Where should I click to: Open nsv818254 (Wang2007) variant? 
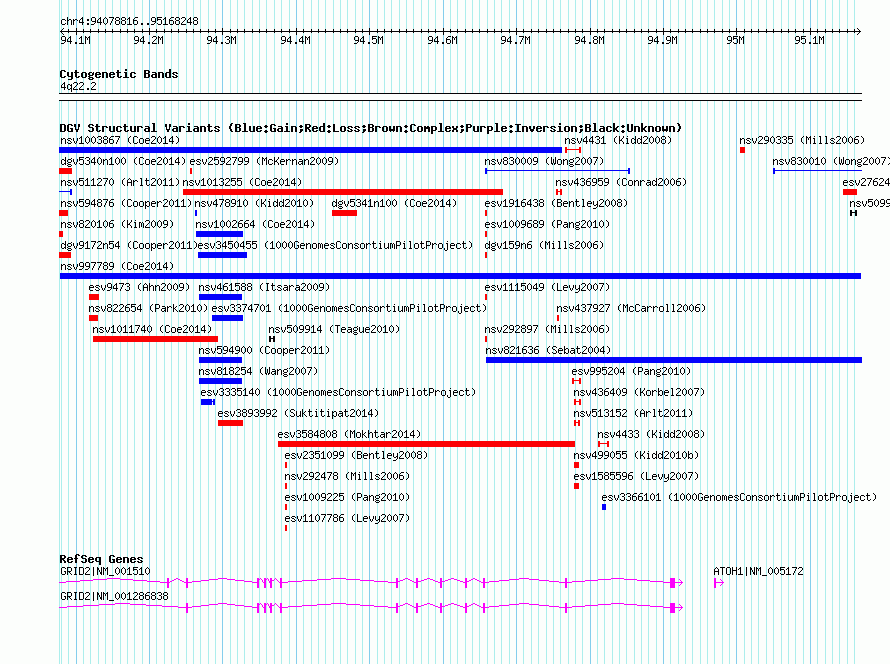click(258, 371)
